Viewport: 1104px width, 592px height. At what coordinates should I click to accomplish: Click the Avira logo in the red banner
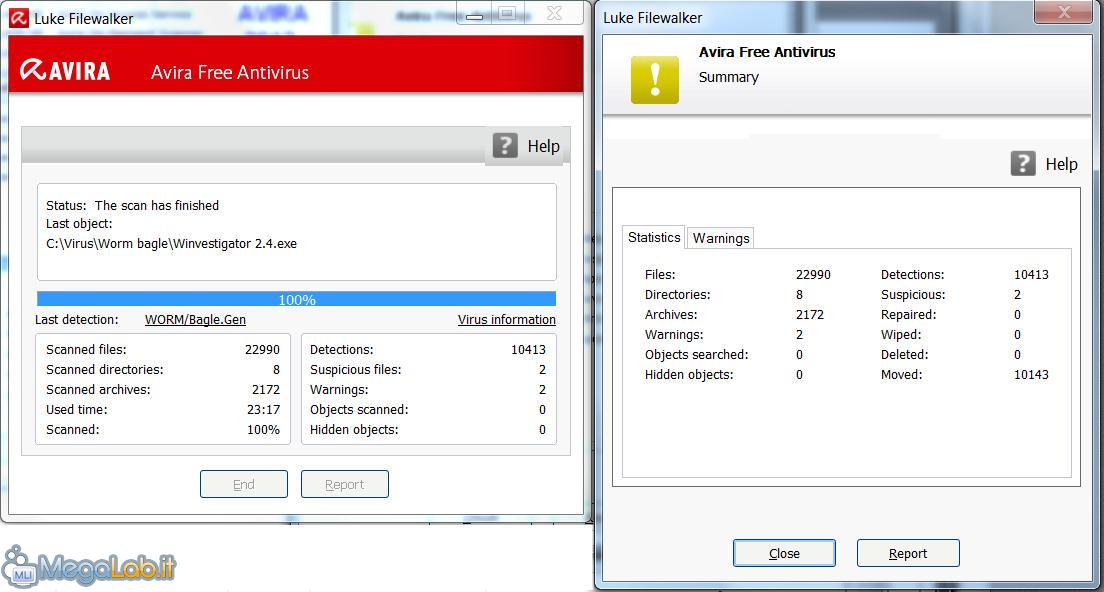pos(65,70)
